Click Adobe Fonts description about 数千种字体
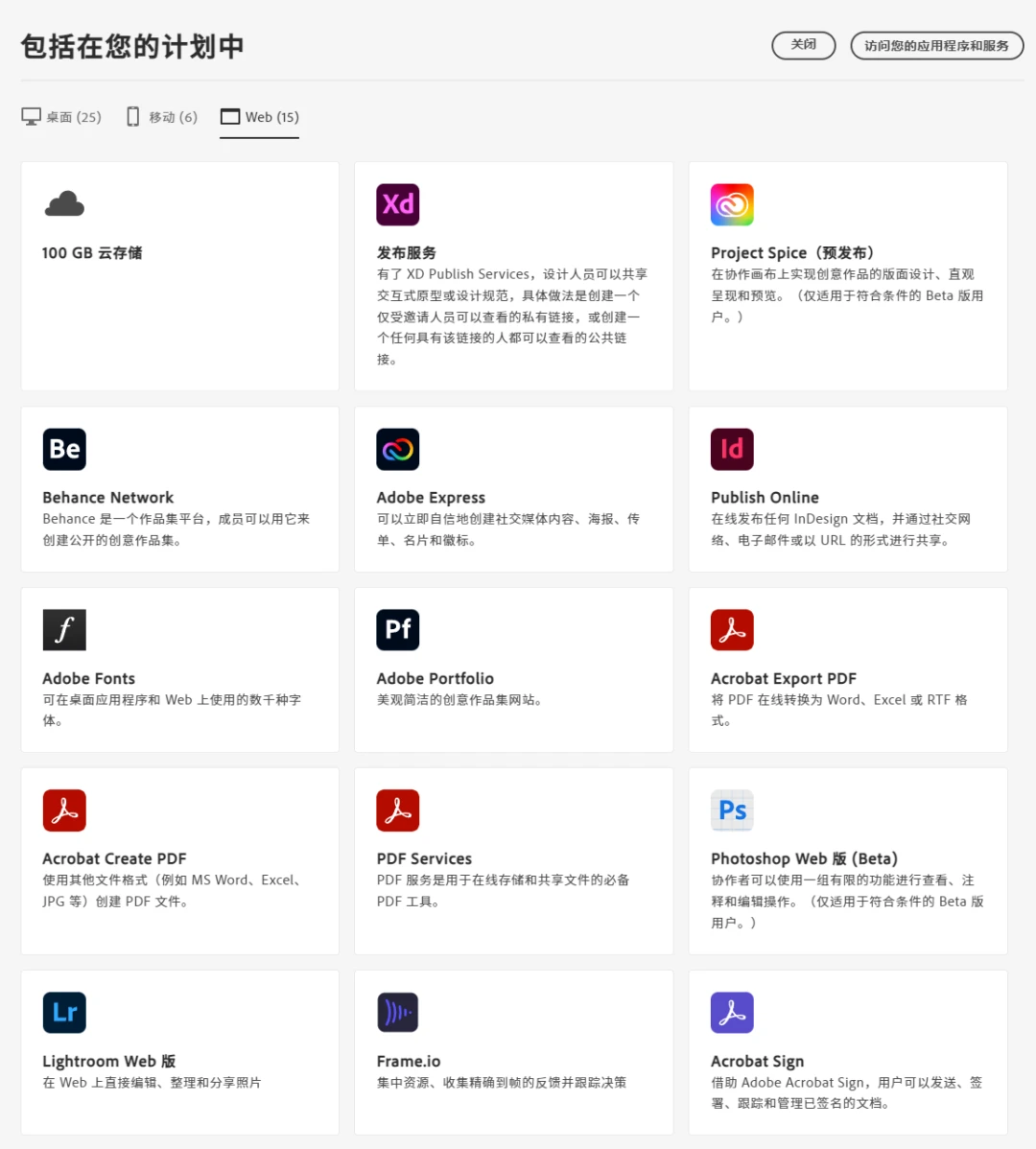Screen dimensions: 1036x1149 [172, 710]
